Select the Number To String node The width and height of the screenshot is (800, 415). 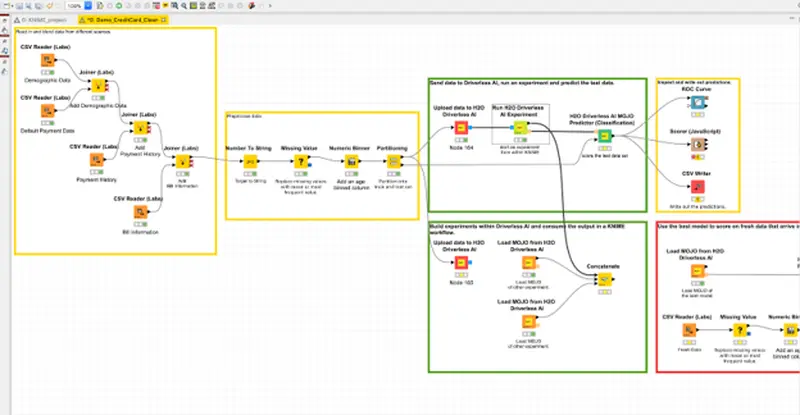click(250, 161)
